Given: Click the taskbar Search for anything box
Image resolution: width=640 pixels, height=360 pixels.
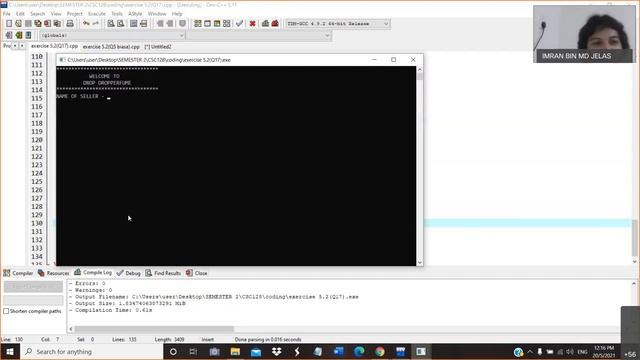Looking at the screenshot, I should [91, 351].
